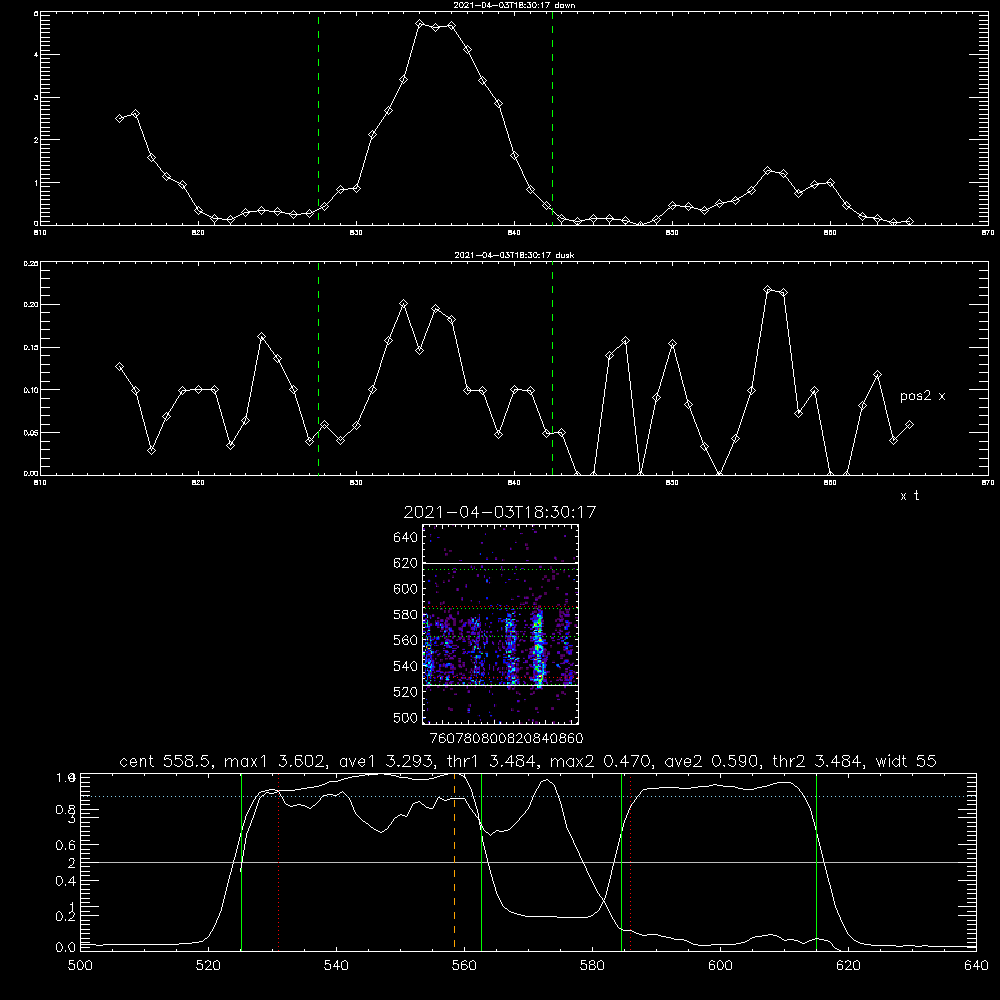Click the orange dashed centroid line in bottom plot

pyautogui.click(x=455, y=861)
